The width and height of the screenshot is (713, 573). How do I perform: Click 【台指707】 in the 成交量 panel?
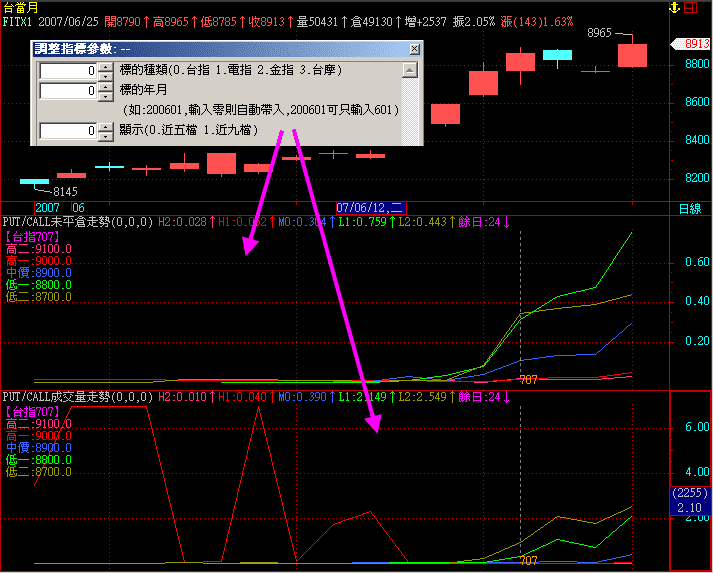pyautogui.click(x=32, y=412)
